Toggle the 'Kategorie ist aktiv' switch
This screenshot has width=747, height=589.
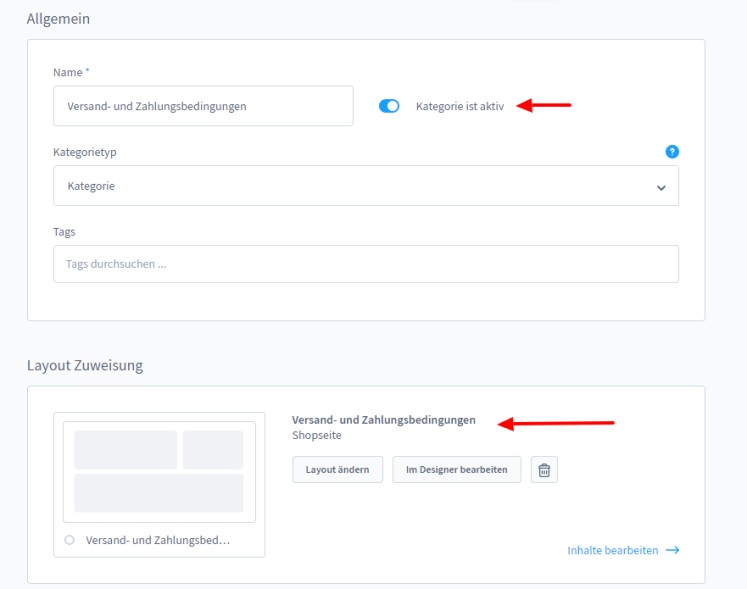389,106
